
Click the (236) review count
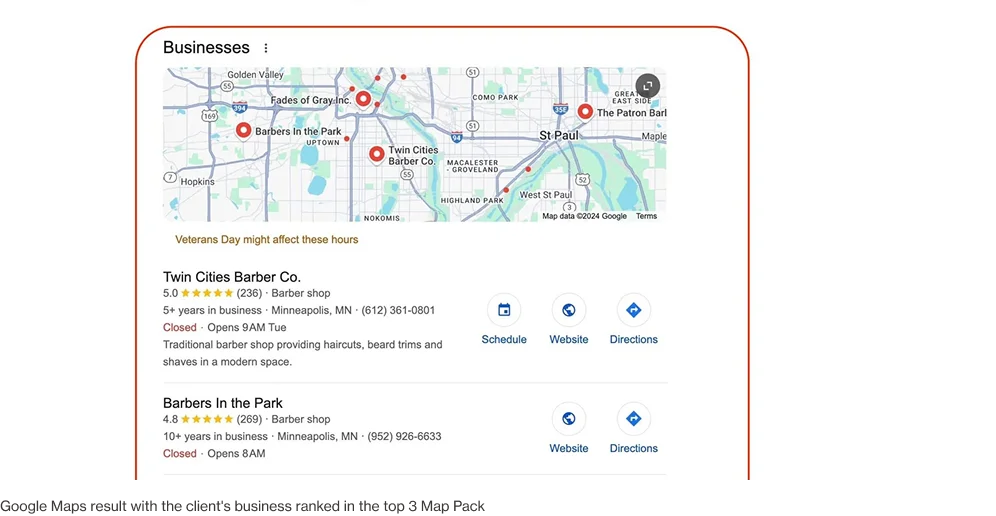[x=249, y=294]
